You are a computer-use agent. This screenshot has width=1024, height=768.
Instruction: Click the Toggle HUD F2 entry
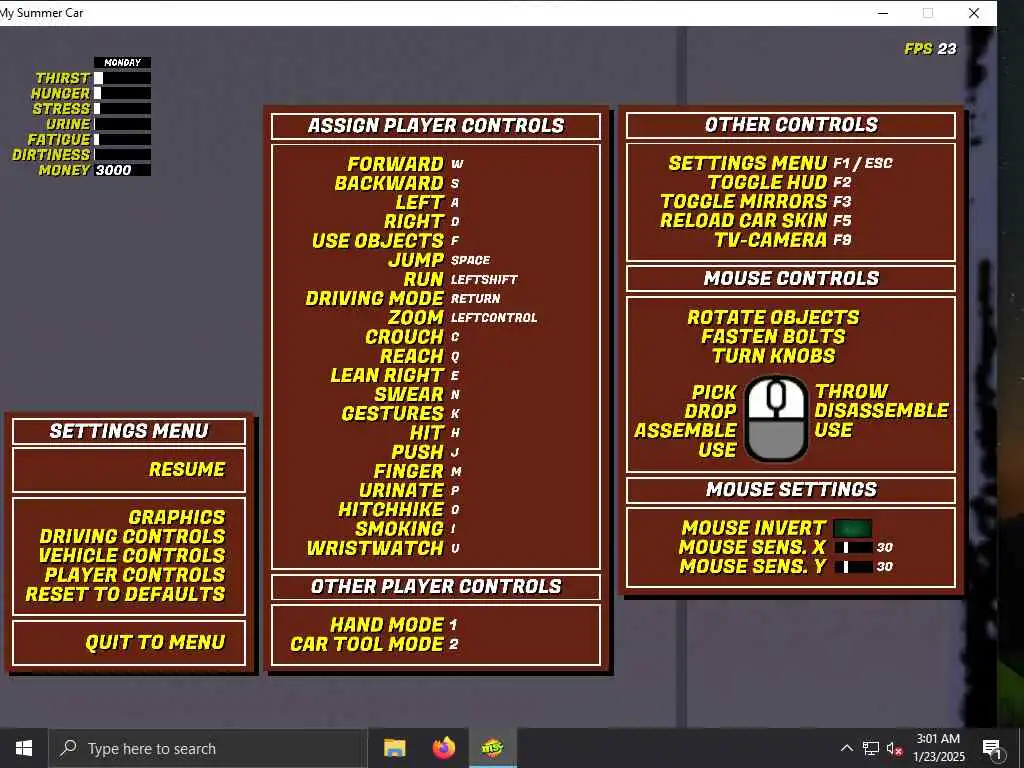pyautogui.click(x=780, y=182)
